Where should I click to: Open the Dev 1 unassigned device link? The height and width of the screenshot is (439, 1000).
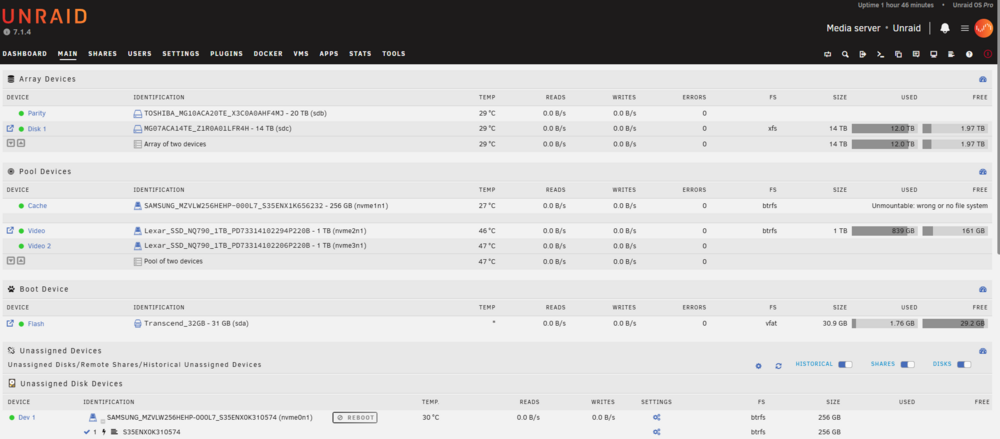click(x=27, y=418)
